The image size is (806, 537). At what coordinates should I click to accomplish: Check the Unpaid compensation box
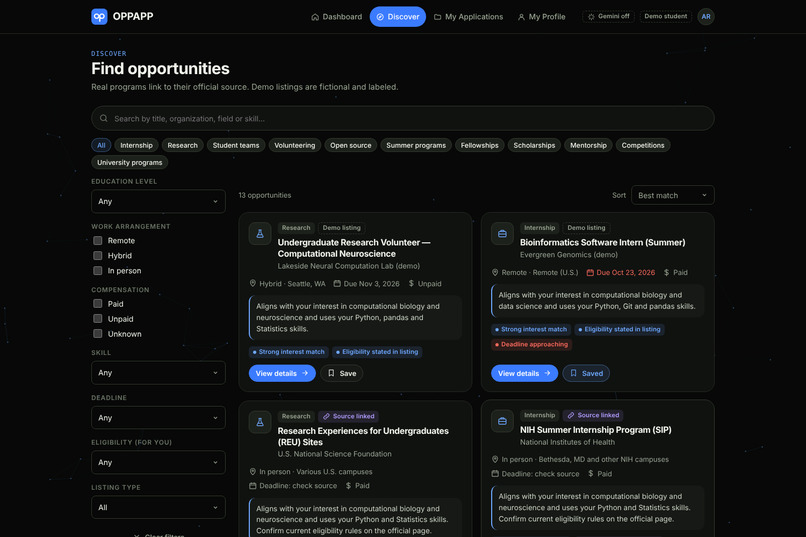98,319
